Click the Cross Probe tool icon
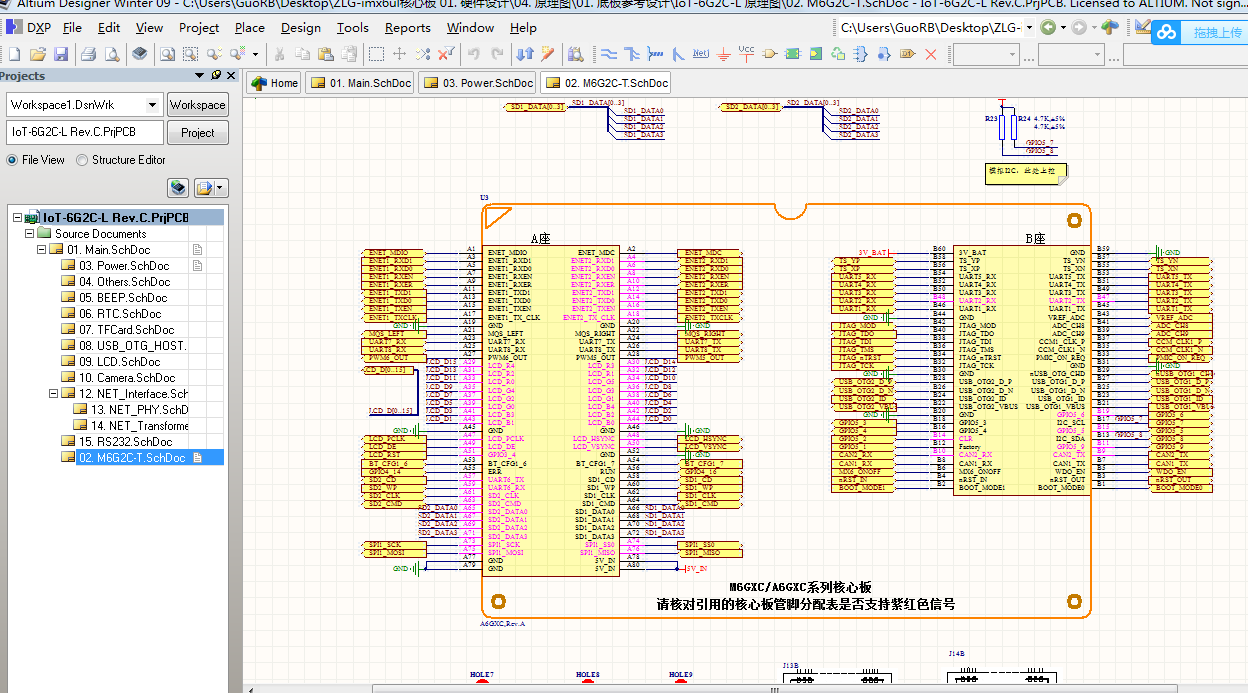 tap(549, 53)
